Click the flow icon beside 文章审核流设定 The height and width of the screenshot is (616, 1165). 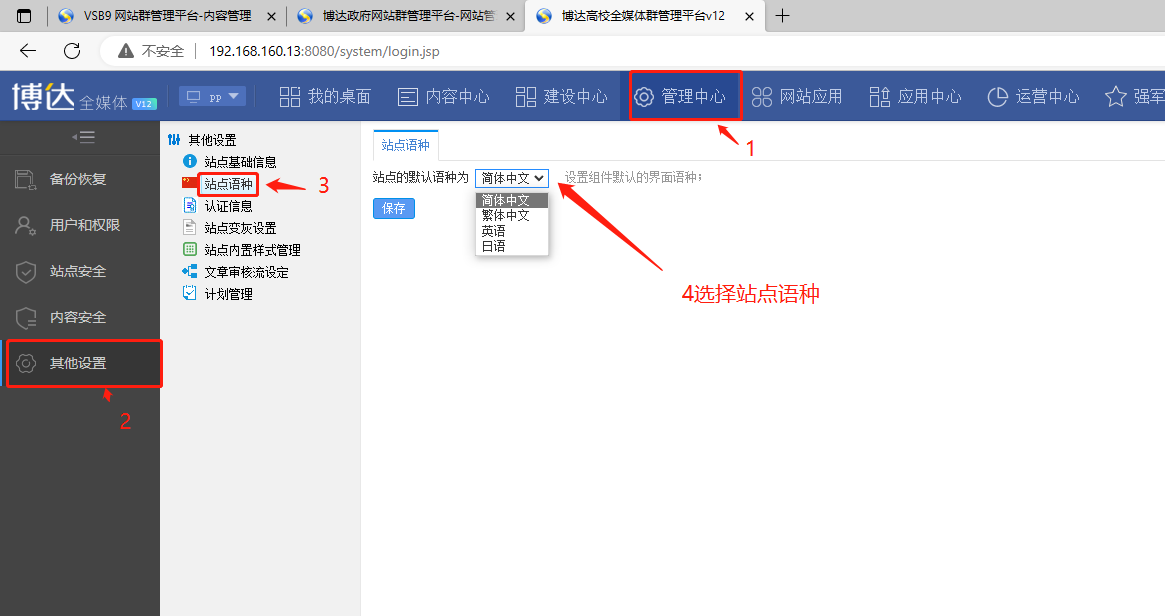(x=189, y=271)
